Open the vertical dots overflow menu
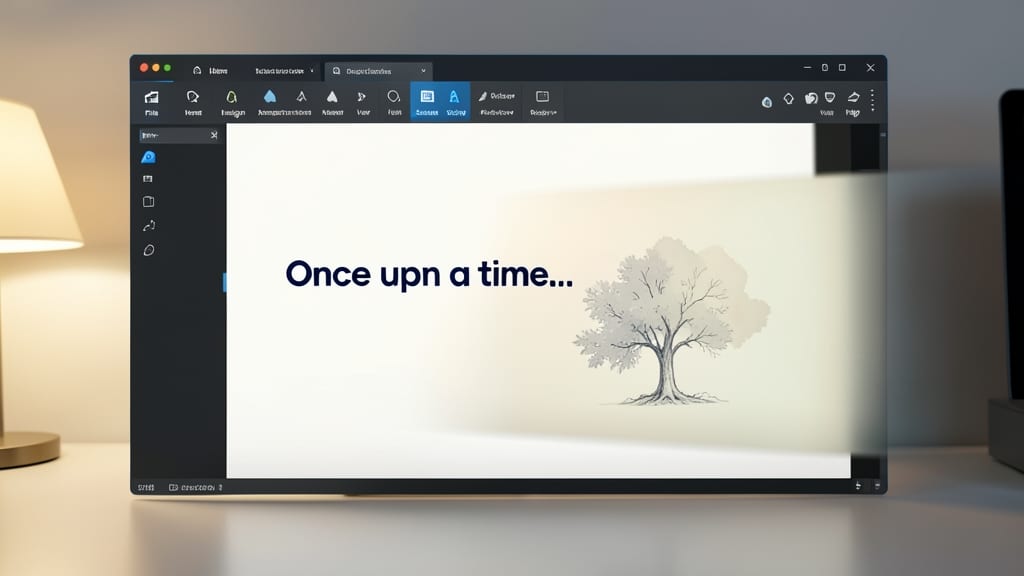 (872, 101)
